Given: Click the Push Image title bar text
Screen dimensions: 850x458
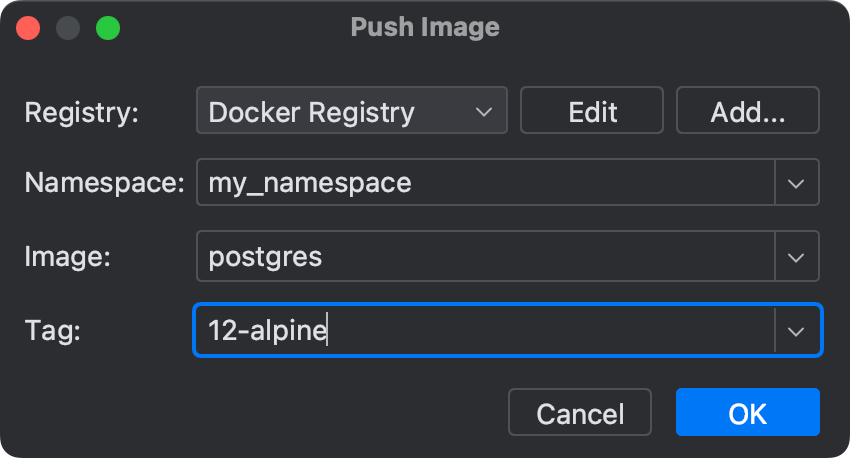Looking at the screenshot, I should tap(425, 27).
